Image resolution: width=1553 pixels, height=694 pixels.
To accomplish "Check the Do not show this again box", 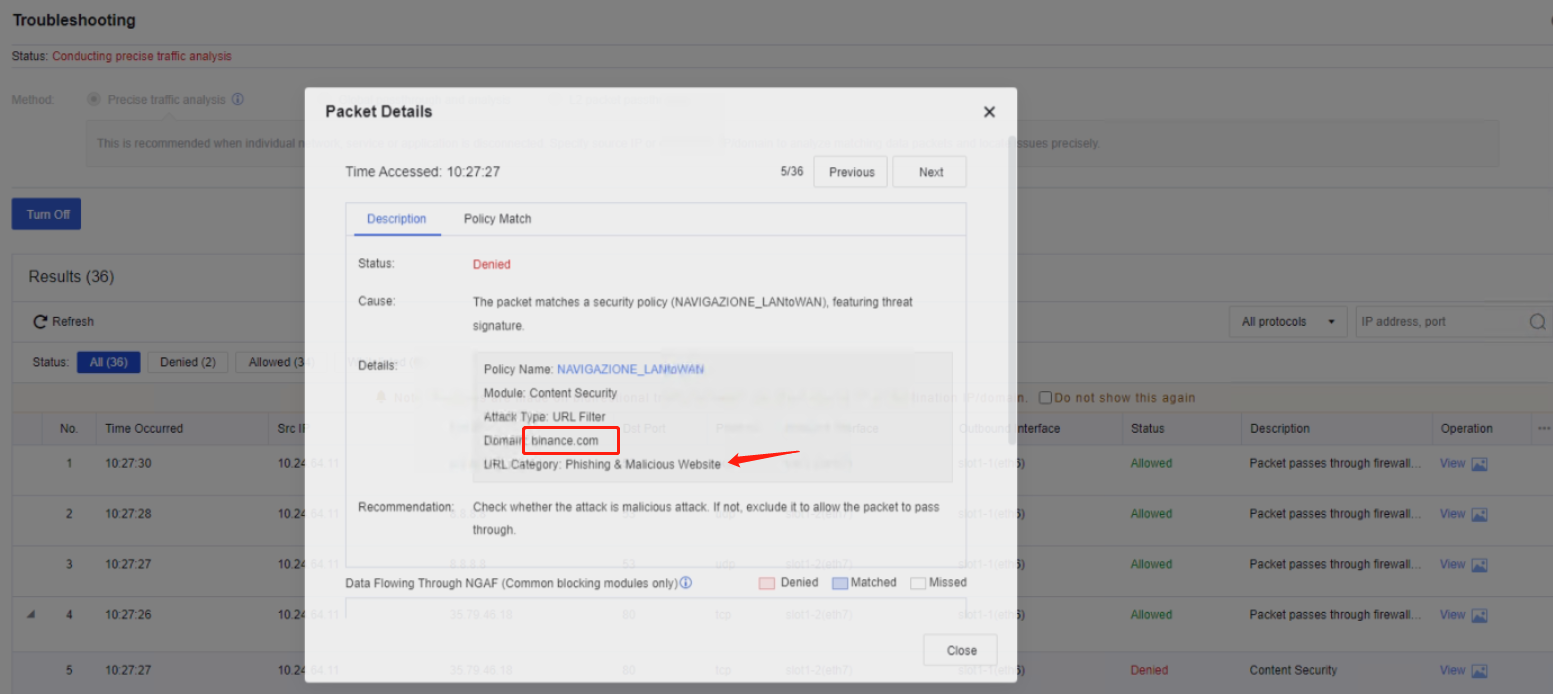I will point(1045,398).
